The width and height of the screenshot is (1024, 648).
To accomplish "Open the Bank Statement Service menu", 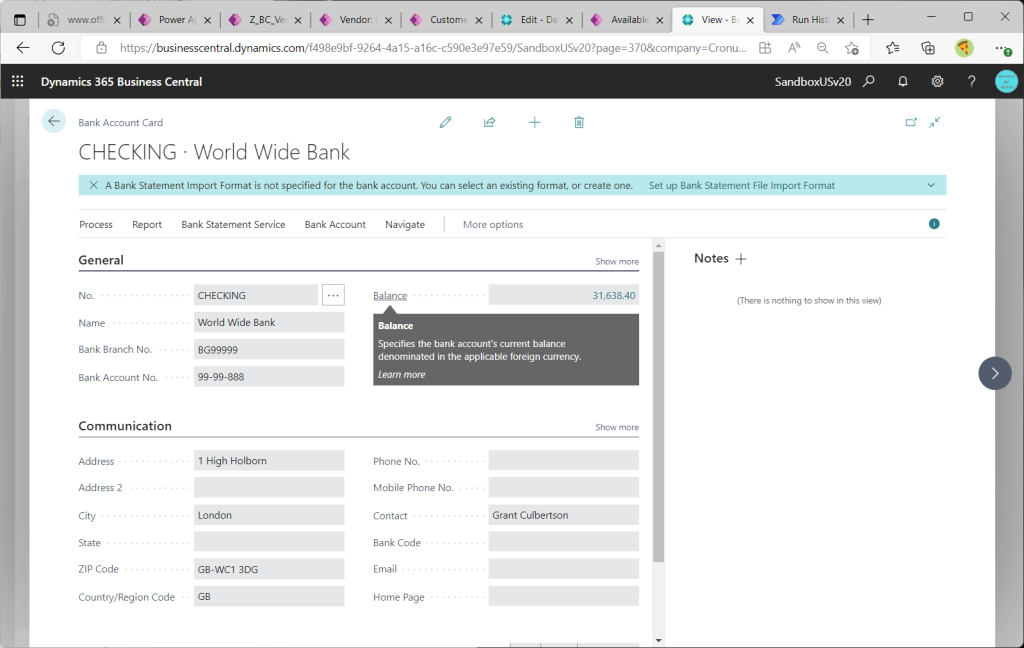I will click(x=233, y=224).
